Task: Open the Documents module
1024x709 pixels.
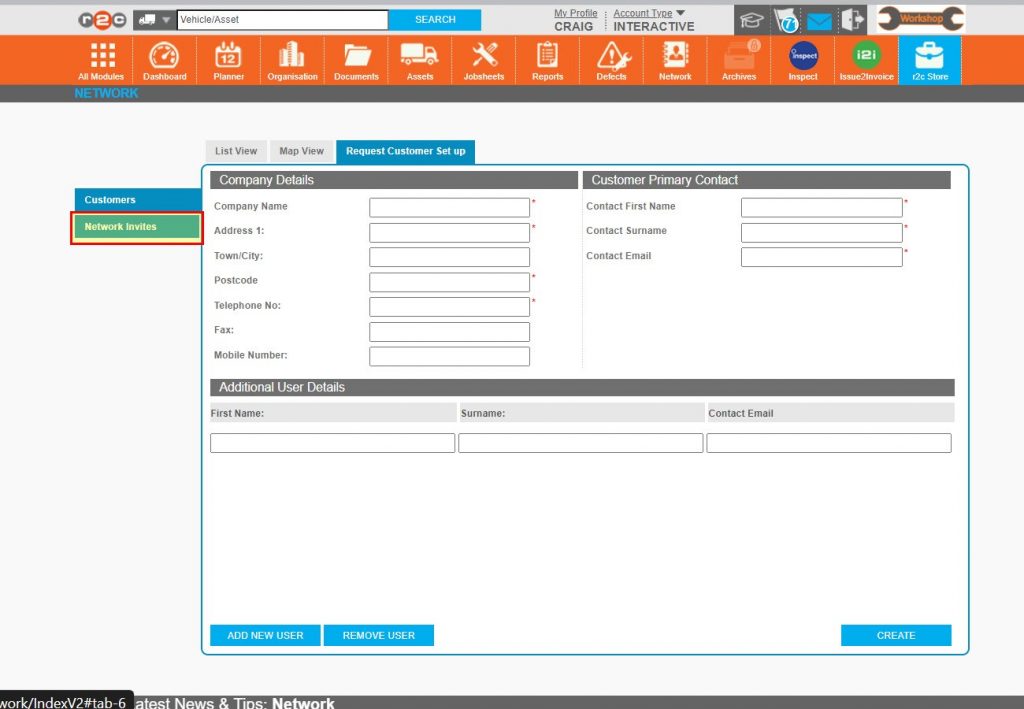Action: click(x=355, y=60)
